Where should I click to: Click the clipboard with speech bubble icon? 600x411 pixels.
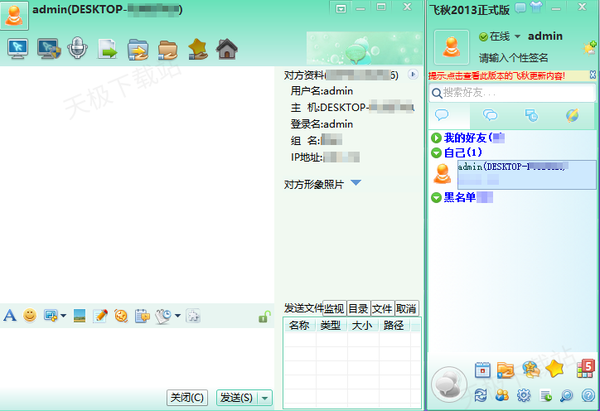142,316
